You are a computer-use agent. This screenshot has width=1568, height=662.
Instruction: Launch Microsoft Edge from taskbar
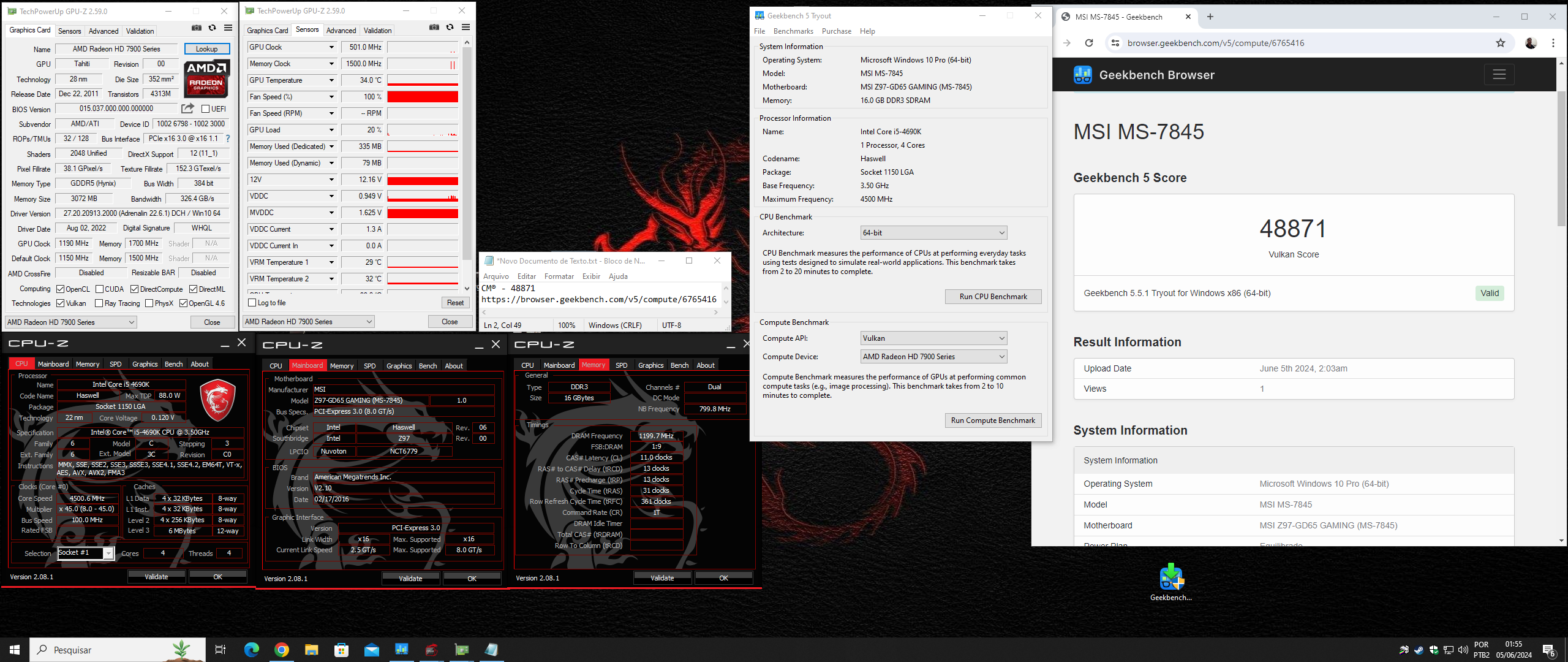point(251,650)
